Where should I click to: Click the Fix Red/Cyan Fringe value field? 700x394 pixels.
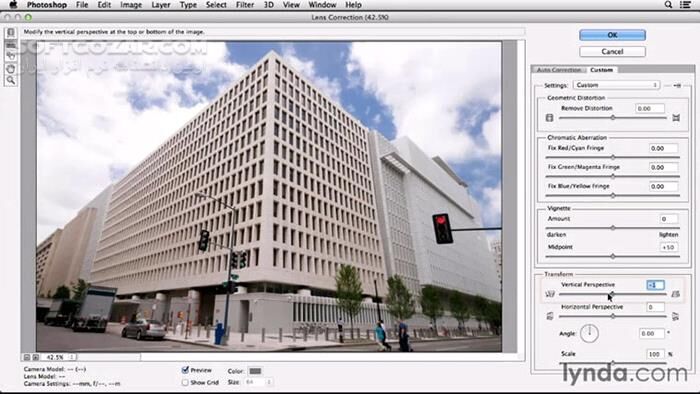(663, 148)
